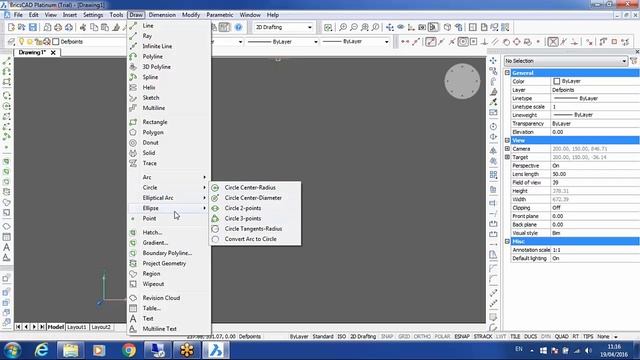
Task: Click the Windows Start button
Action: pyautogui.click(x=12, y=350)
